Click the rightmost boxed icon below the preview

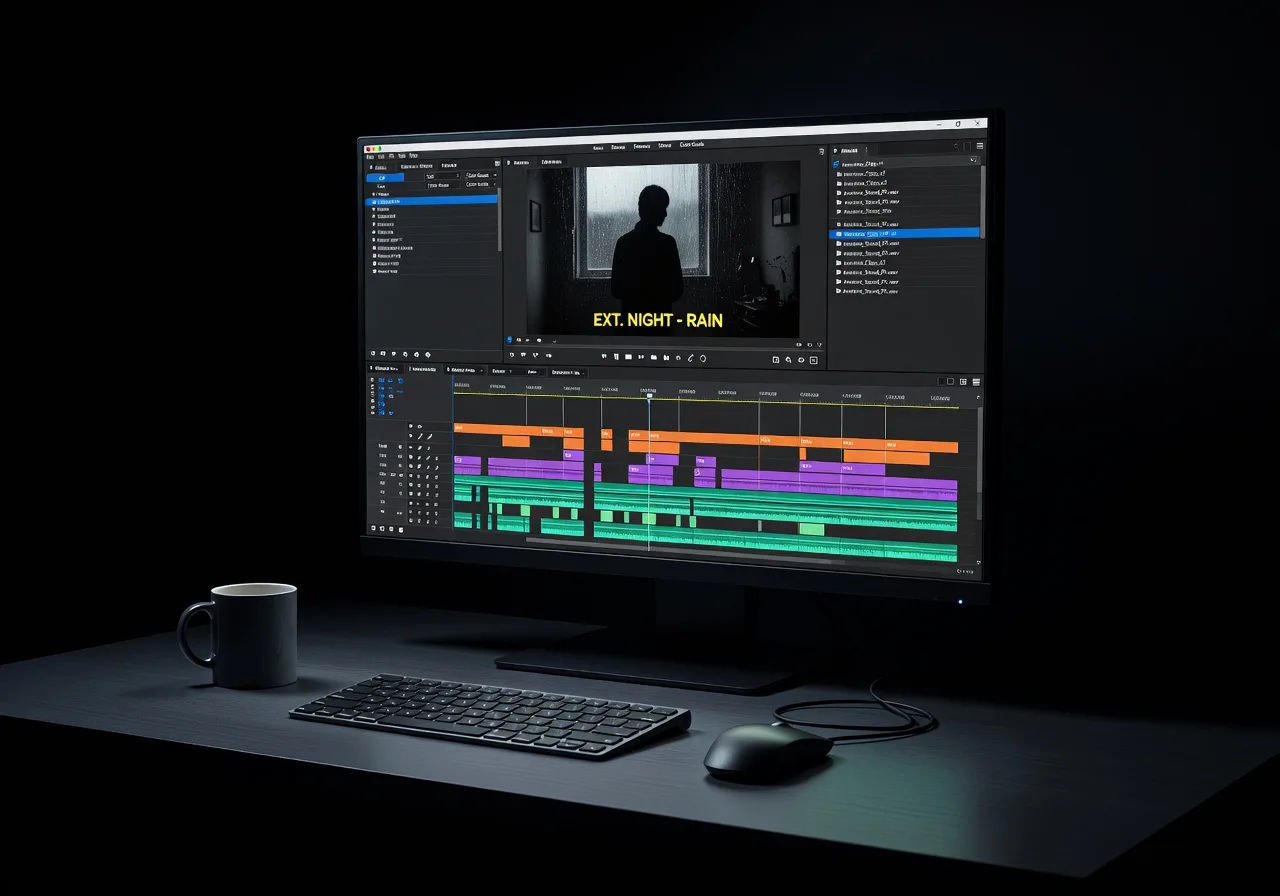point(813,360)
